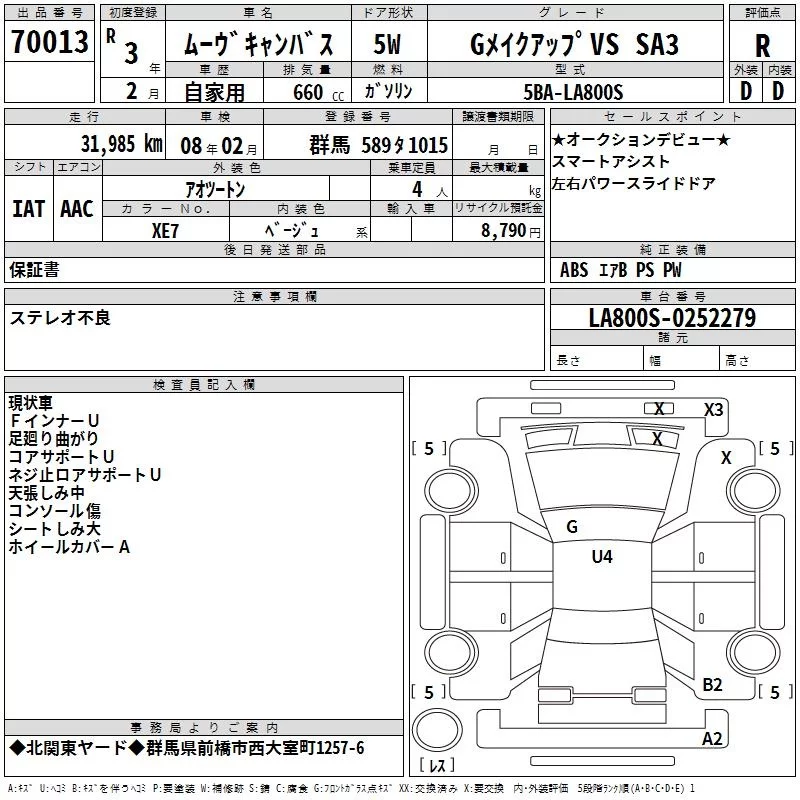This screenshot has height=800, width=800.
Task: Click the recycle deposit '8,790円'
Action: click(511, 231)
